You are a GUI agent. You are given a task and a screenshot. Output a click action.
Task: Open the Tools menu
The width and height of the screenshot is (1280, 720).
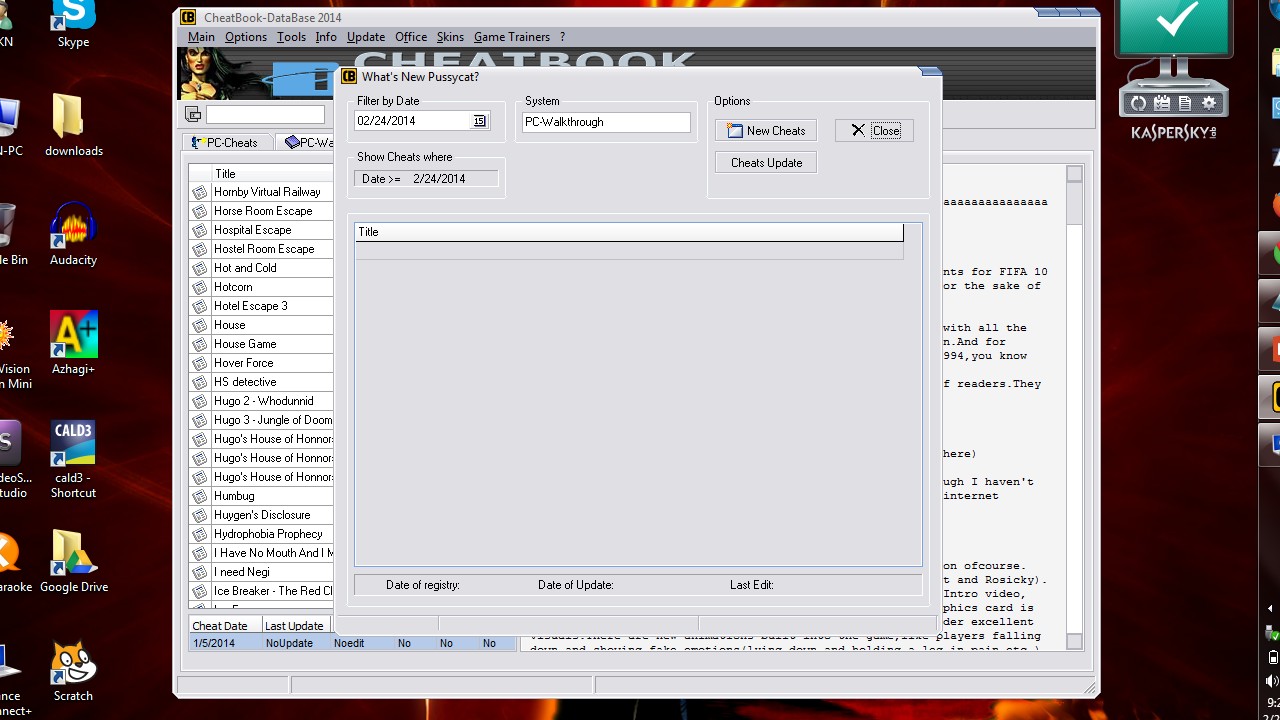coord(291,37)
